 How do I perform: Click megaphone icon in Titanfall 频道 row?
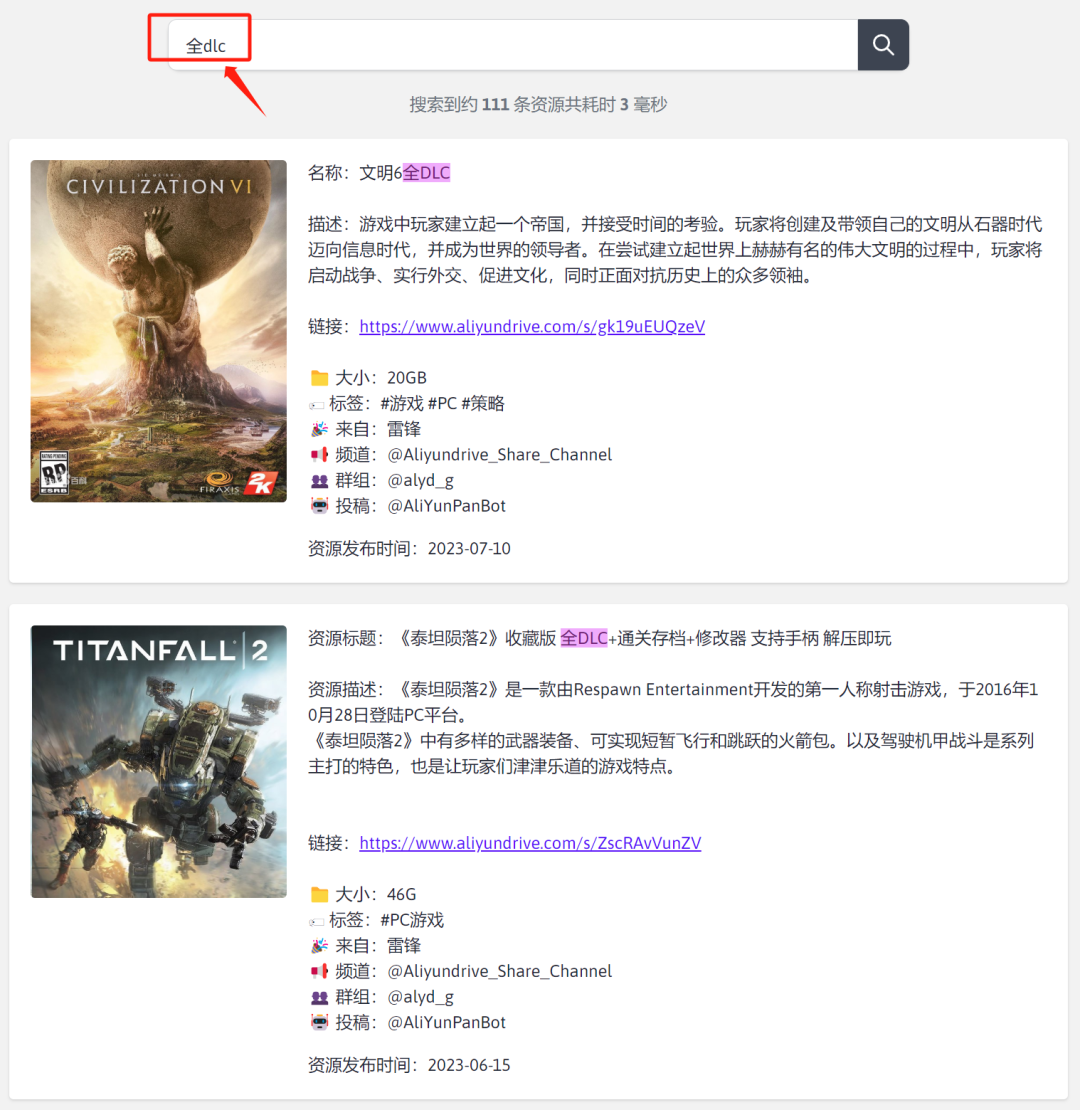point(319,971)
